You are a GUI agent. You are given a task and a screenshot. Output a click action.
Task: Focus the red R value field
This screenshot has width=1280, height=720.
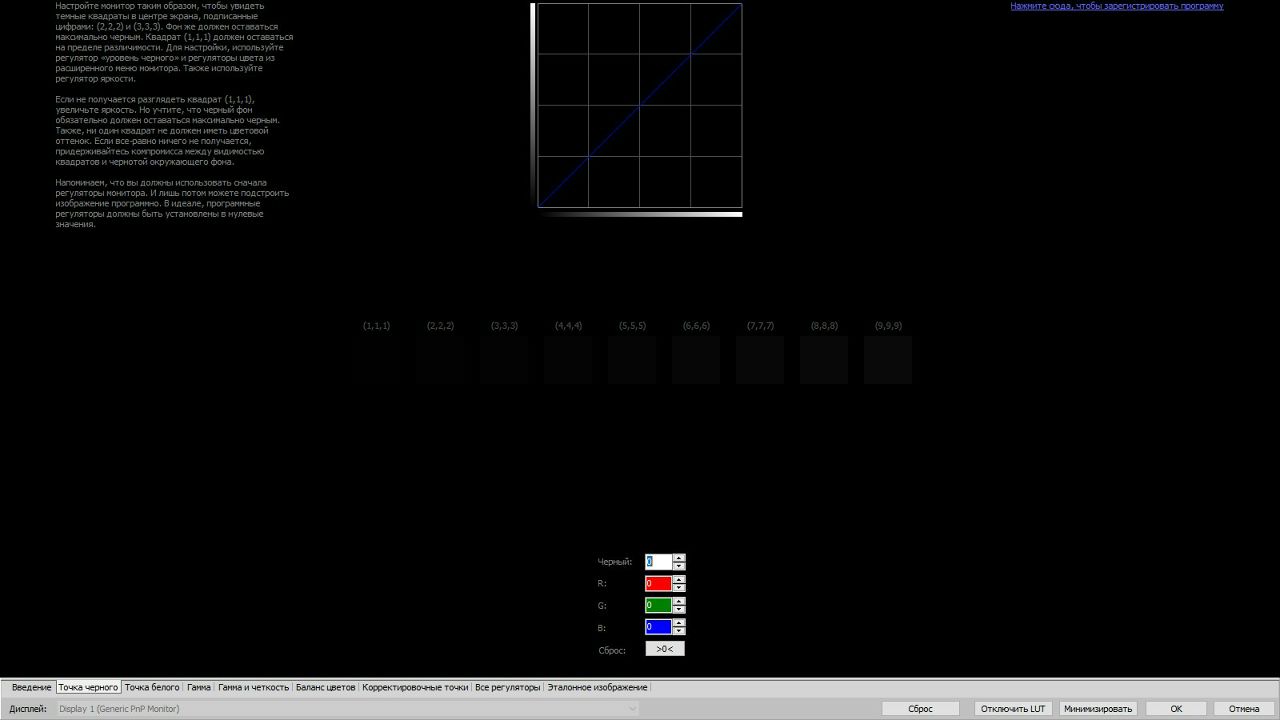[658, 584]
